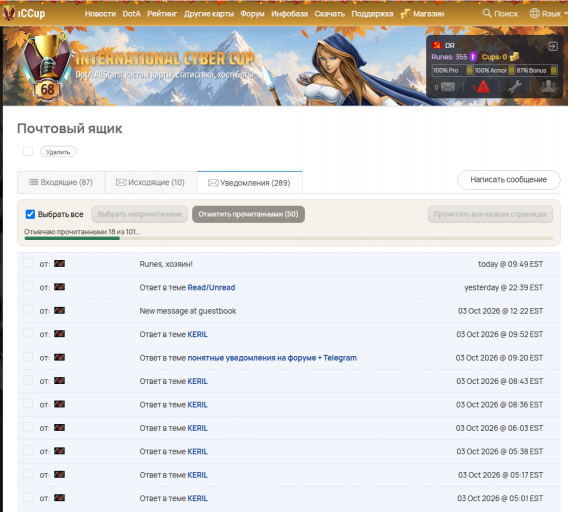Check the Runes, хозяин! message checkbox
This screenshot has height=512, width=568.
pos(28,263)
